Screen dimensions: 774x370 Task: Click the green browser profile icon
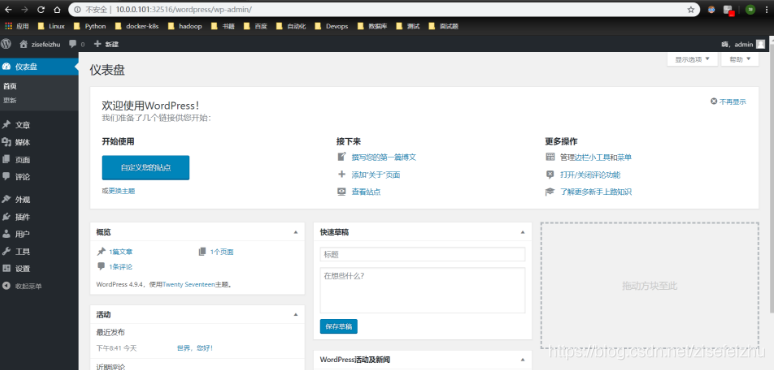coord(750,9)
